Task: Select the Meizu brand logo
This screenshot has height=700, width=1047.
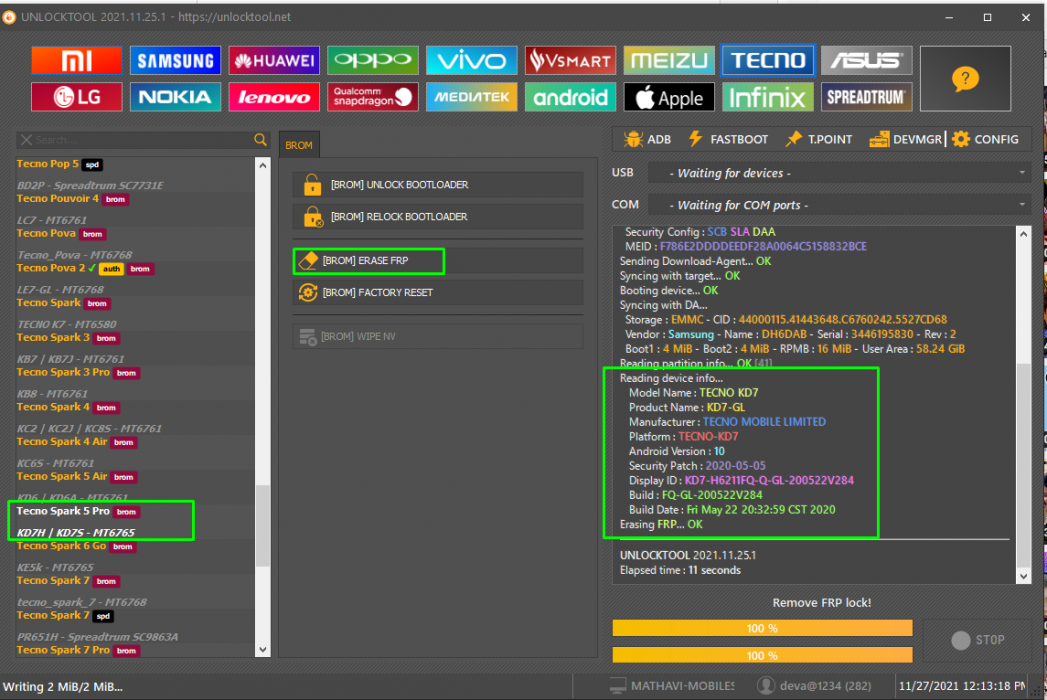Action: pos(669,61)
